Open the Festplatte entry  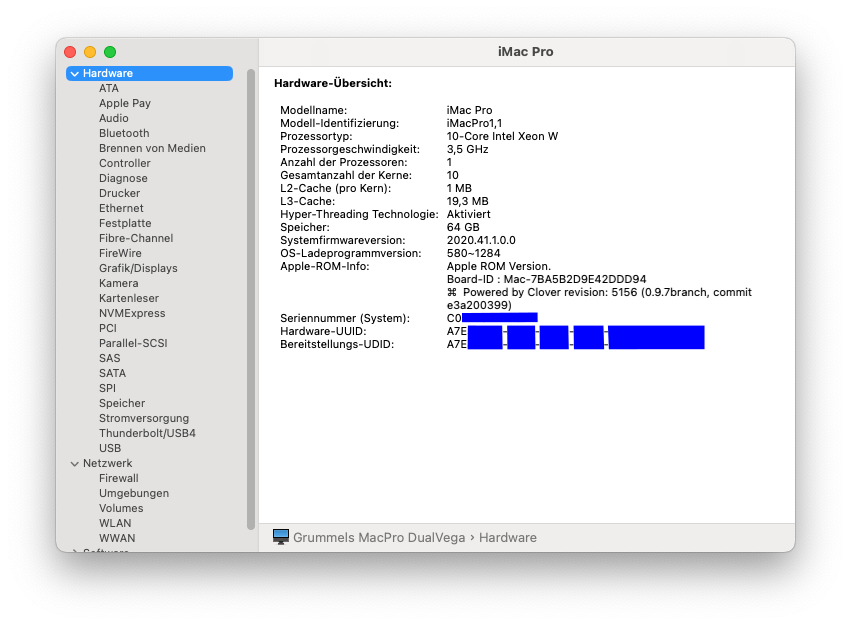click(125, 223)
